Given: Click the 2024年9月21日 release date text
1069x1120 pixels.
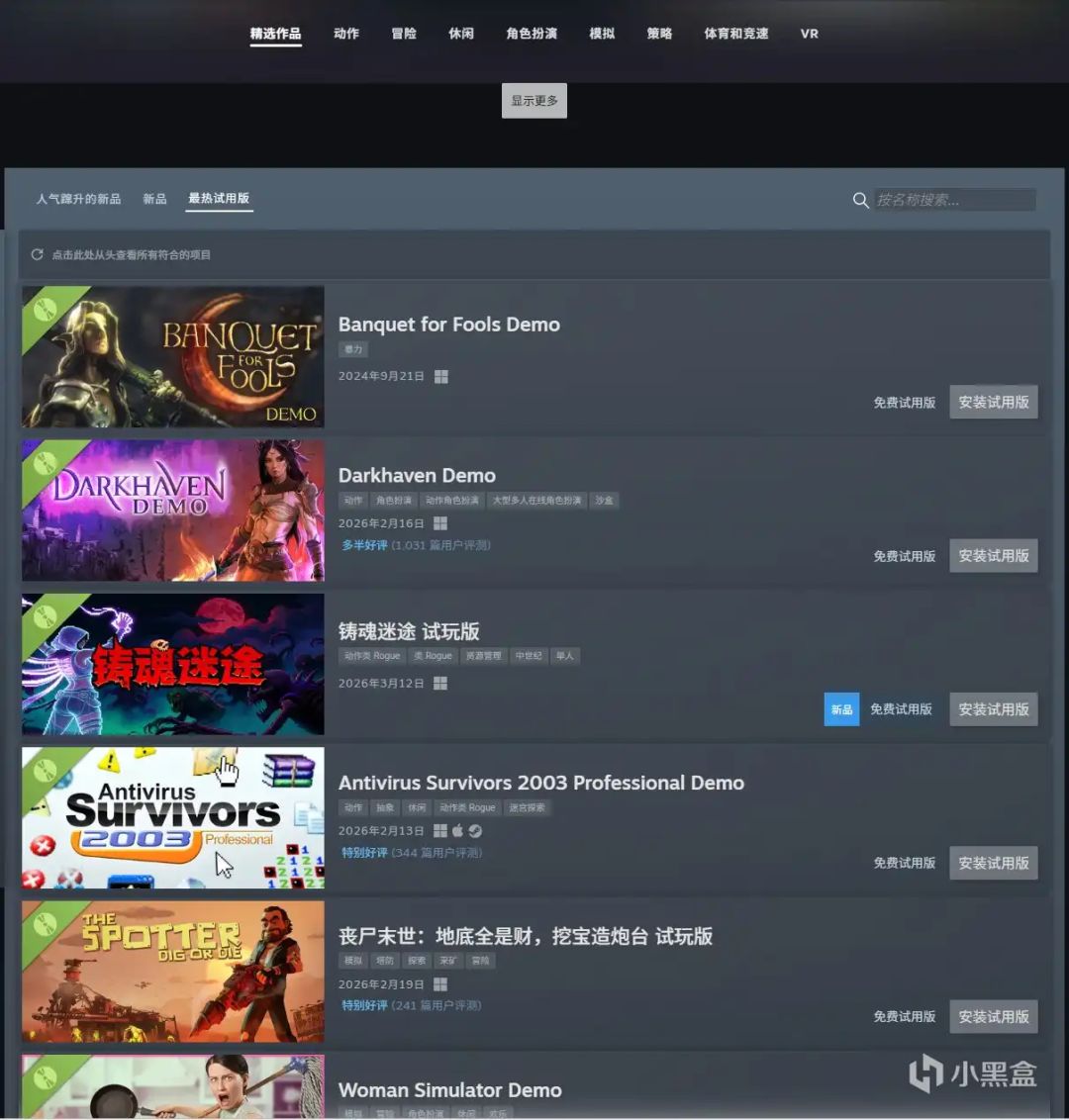Looking at the screenshot, I should click(381, 376).
